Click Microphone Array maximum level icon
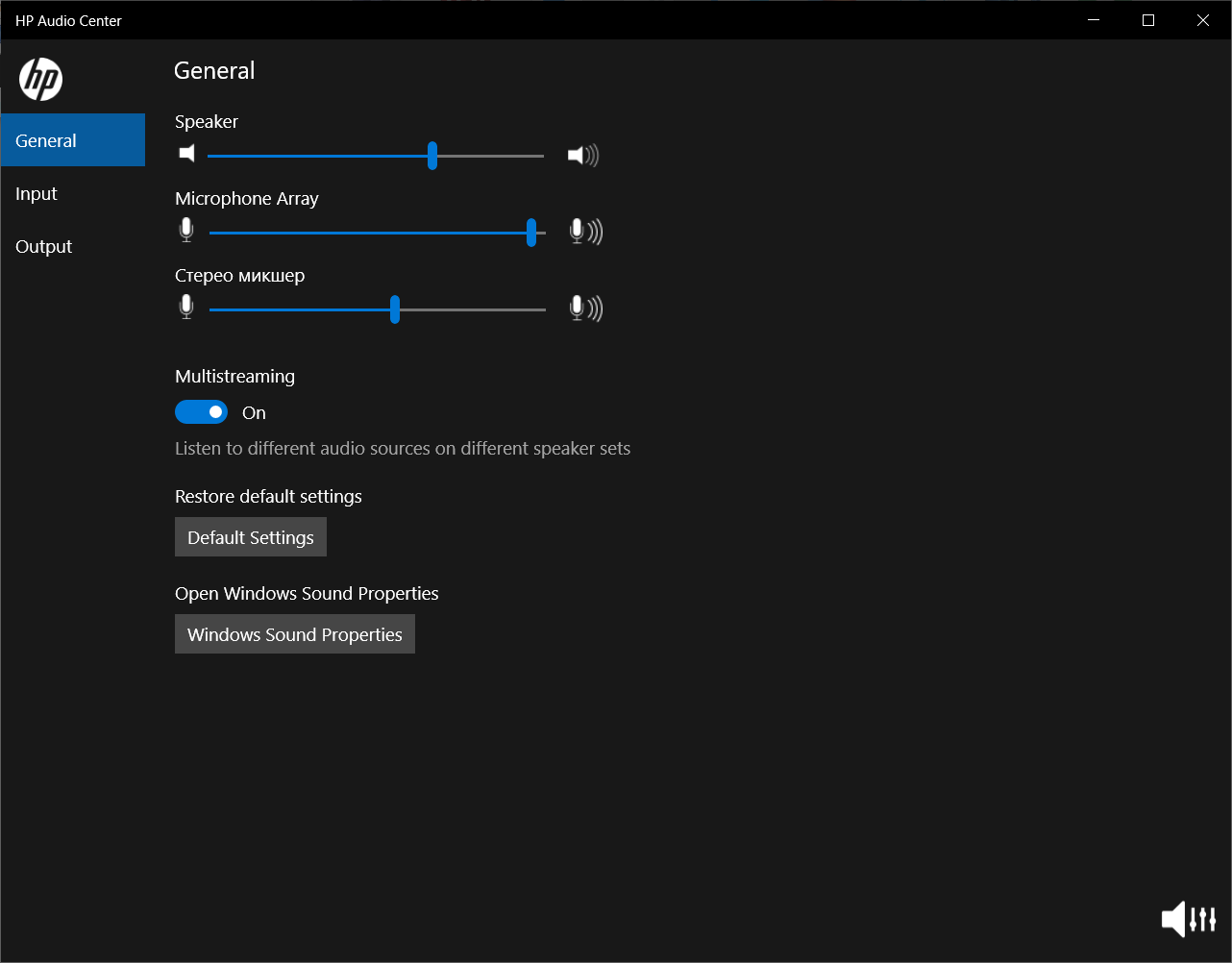The height and width of the screenshot is (963, 1232). (x=585, y=232)
